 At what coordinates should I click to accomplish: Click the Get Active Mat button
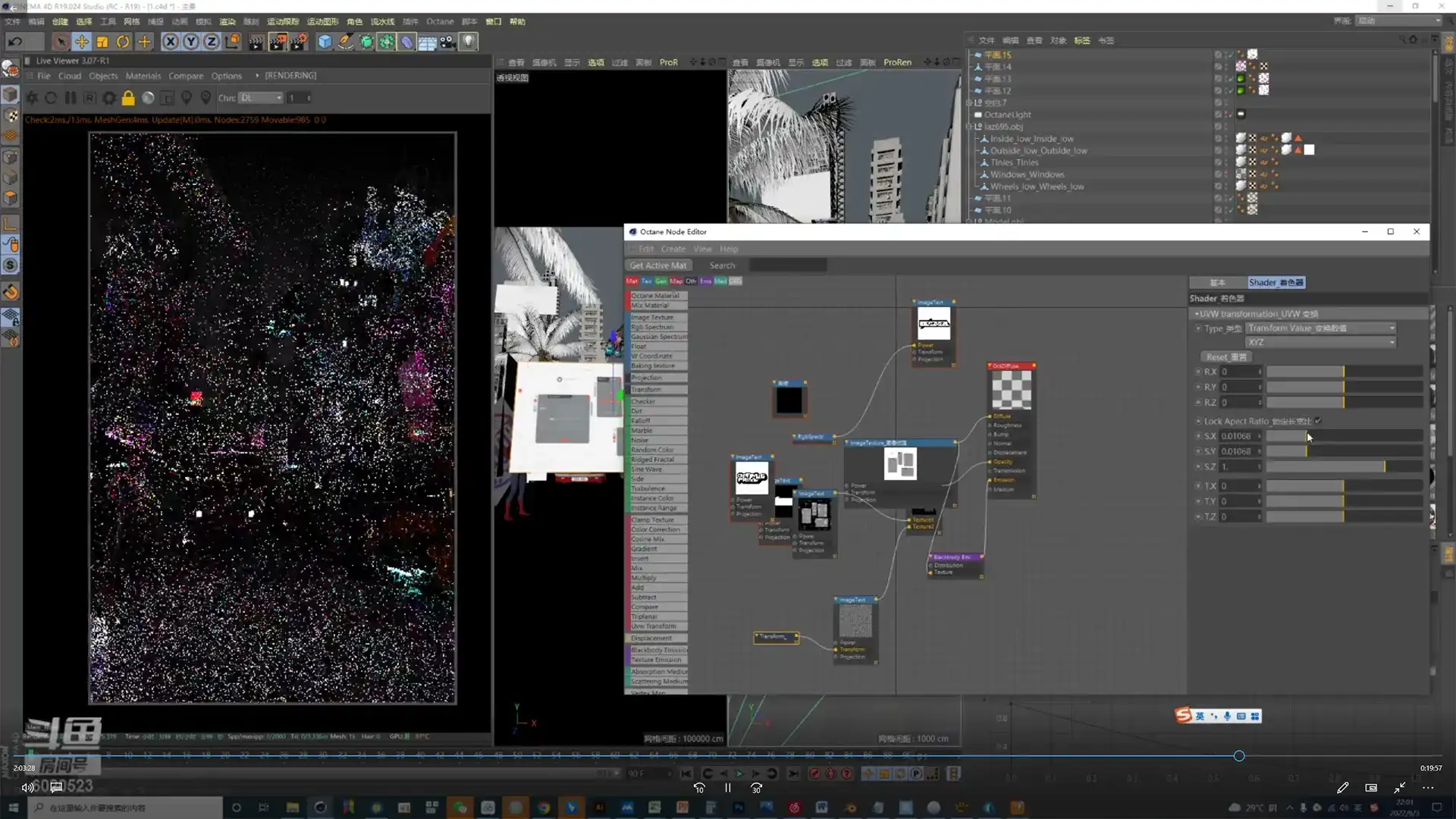[x=657, y=265]
